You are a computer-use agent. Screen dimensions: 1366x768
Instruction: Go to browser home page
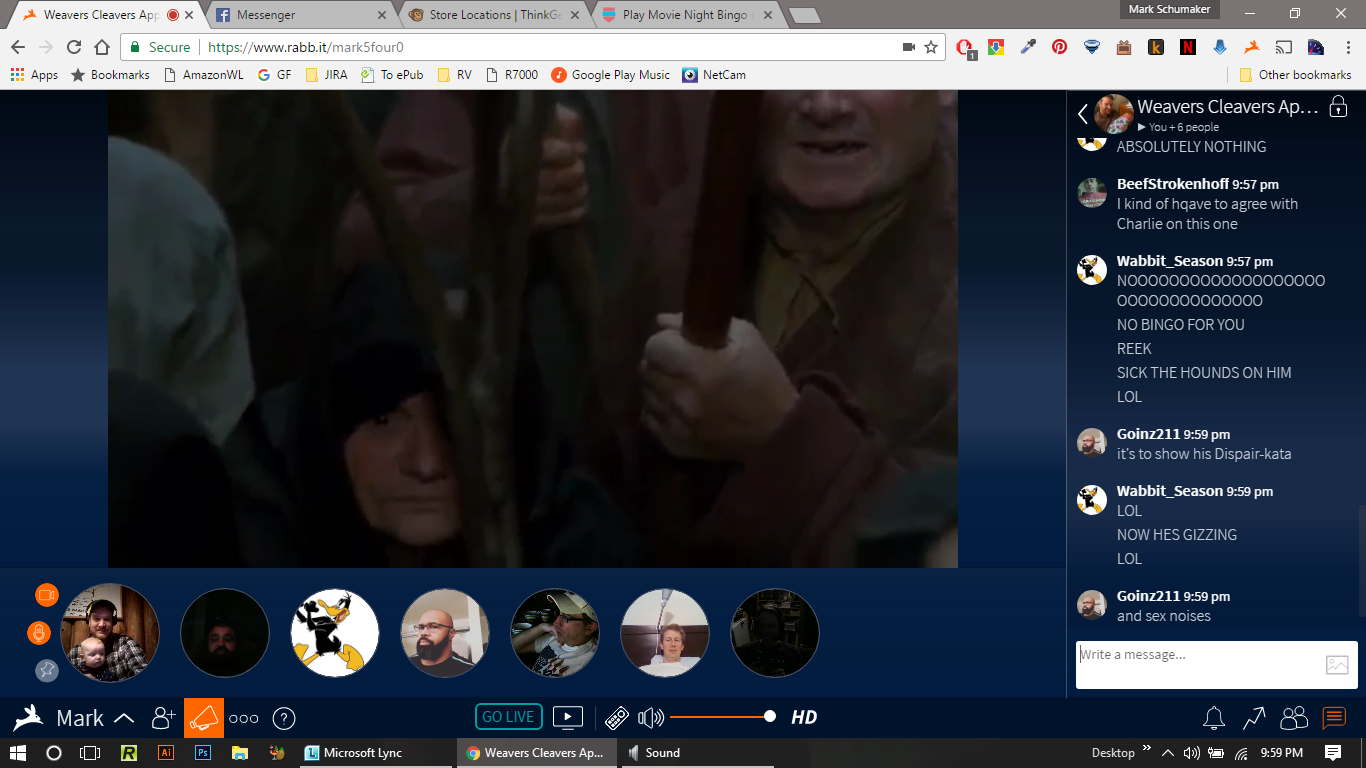102,47
